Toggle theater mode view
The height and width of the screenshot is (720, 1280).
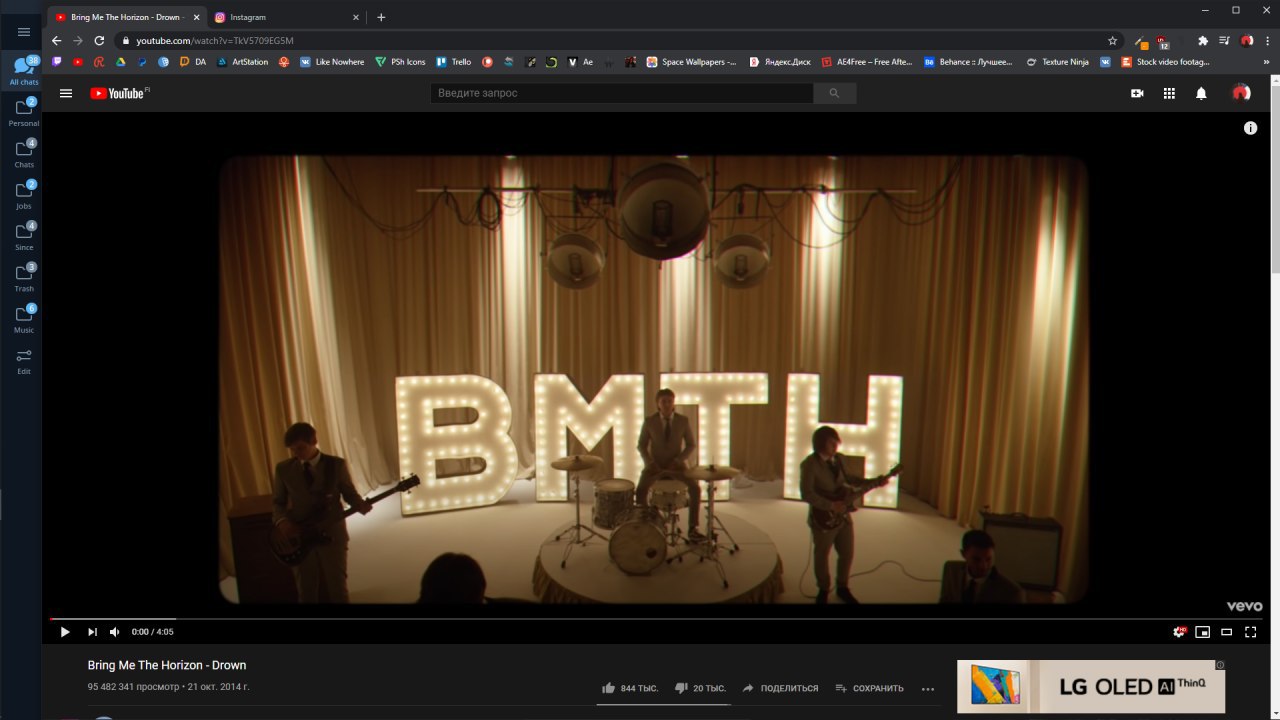(1227, 632)
